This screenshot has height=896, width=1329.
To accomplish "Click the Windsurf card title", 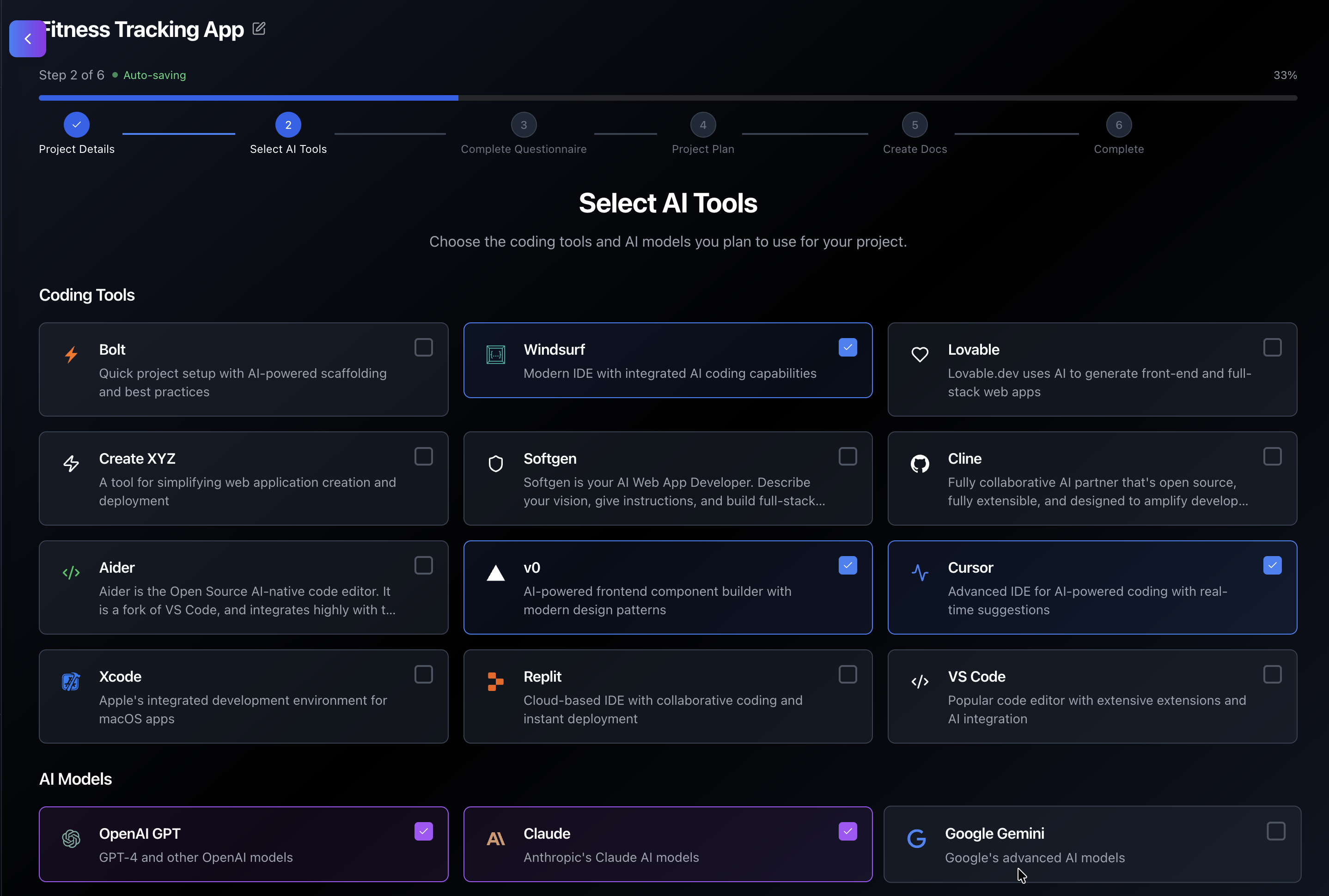I will coord(554,350).
